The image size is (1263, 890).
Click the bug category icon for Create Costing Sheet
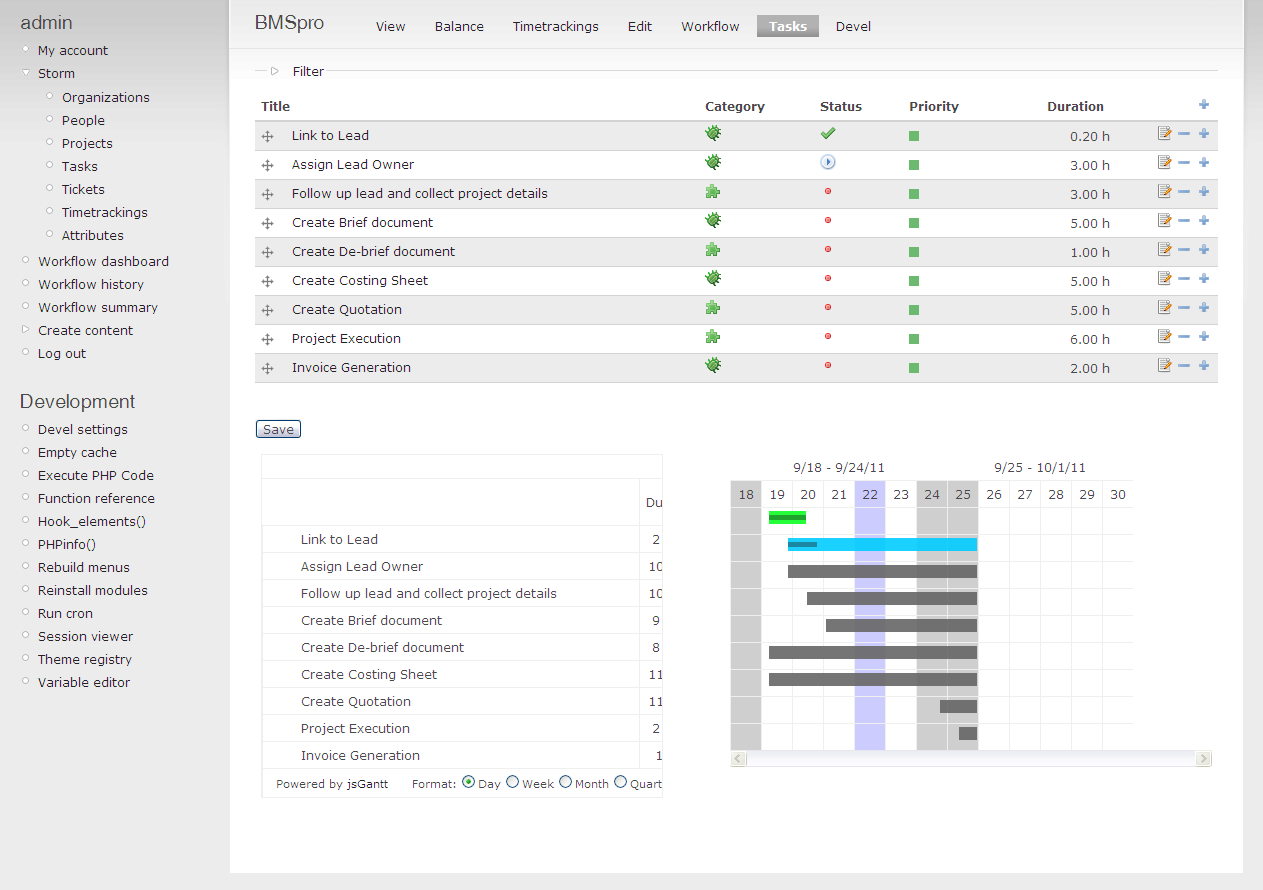[712, 278]
